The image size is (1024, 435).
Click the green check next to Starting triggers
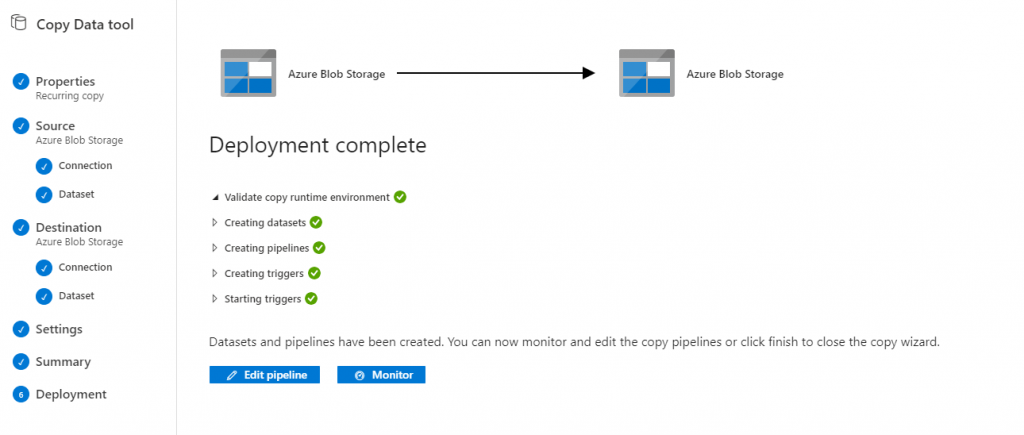coord(312,298)
